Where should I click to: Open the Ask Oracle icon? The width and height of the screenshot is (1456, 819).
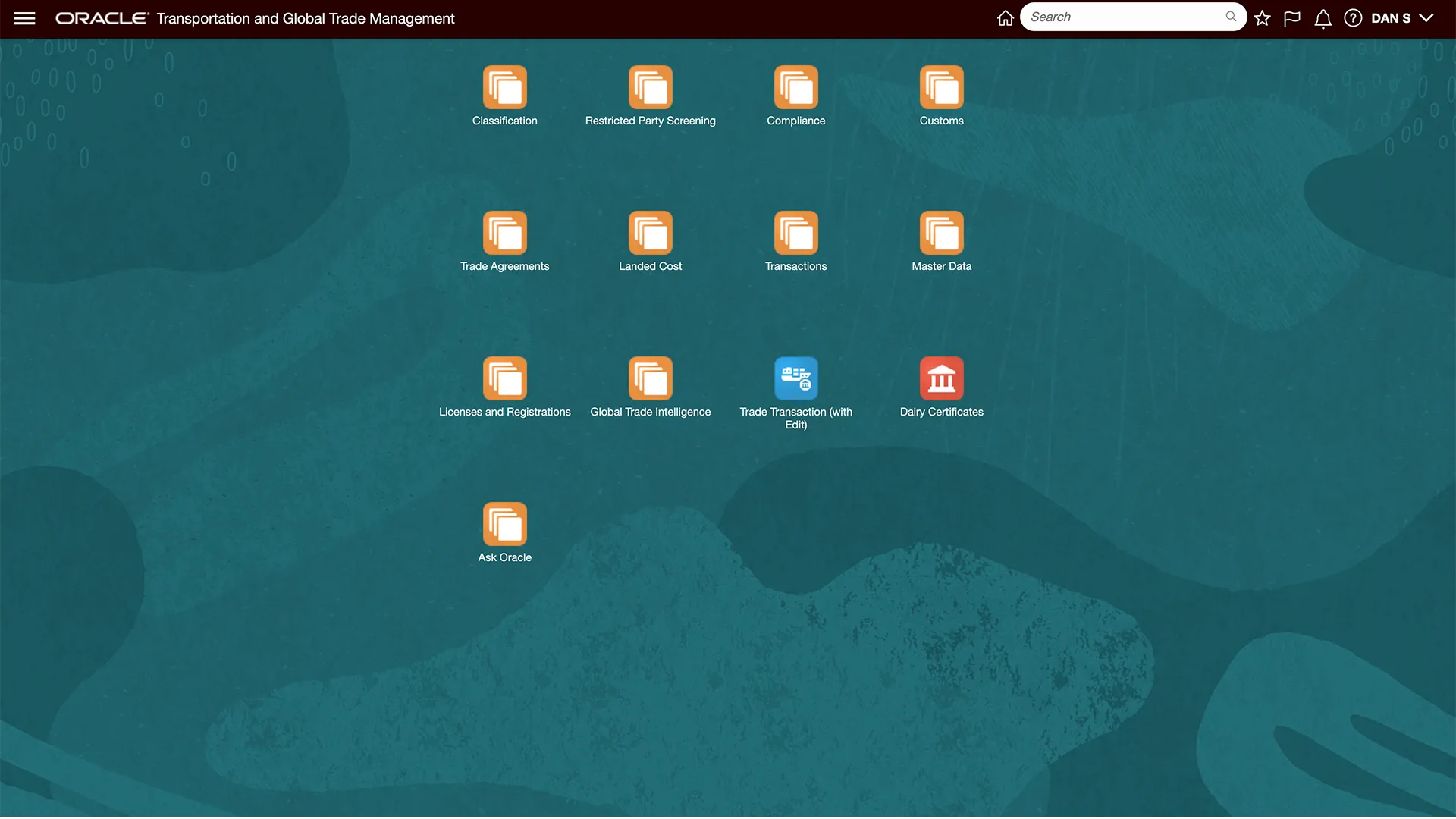(x=504, y=524)
